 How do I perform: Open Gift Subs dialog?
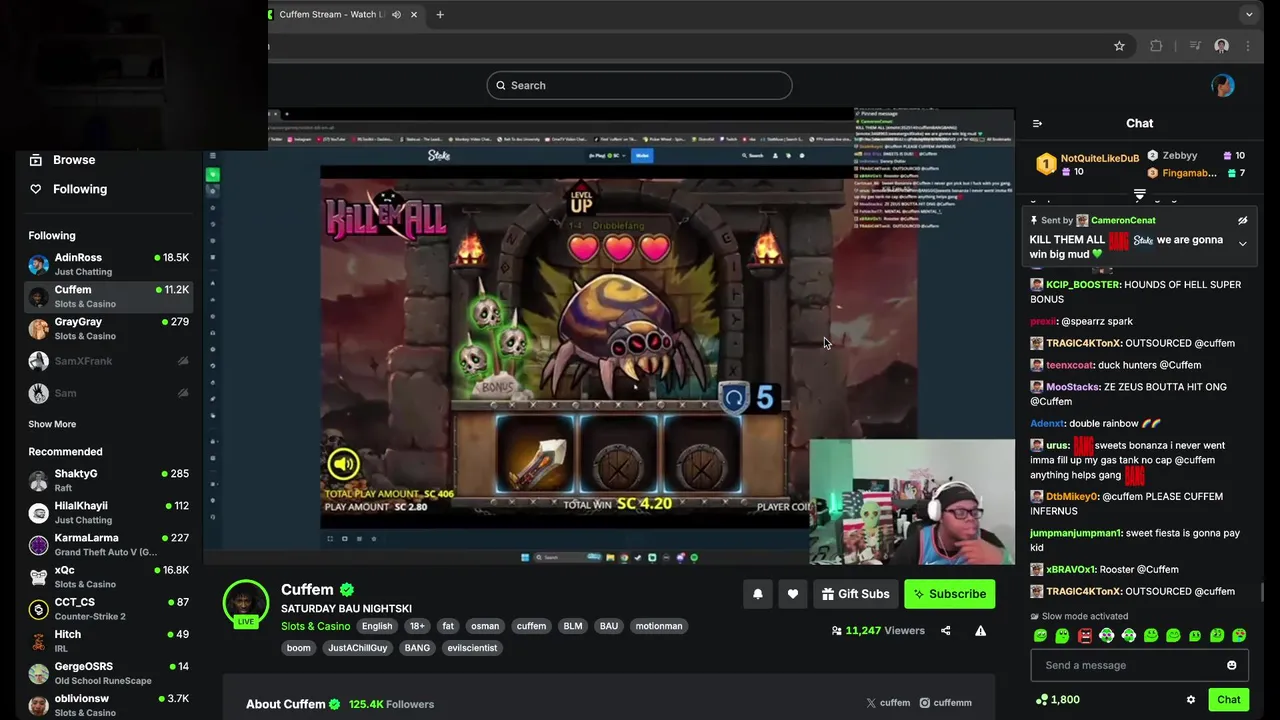(855, 594)
